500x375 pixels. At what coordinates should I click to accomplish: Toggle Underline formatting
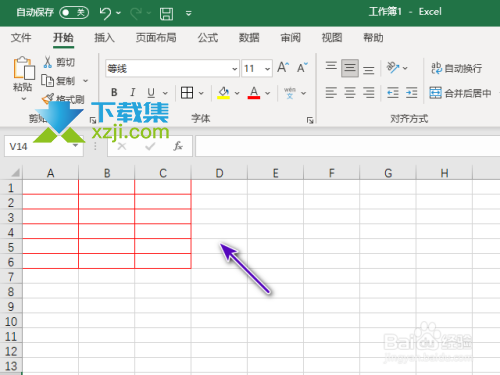tap(151, 92)
